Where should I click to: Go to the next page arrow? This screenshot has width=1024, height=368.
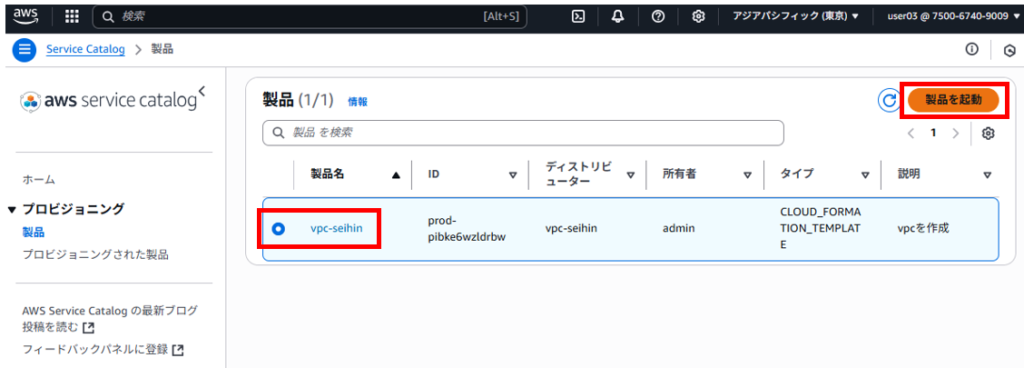tap(956, 133)
